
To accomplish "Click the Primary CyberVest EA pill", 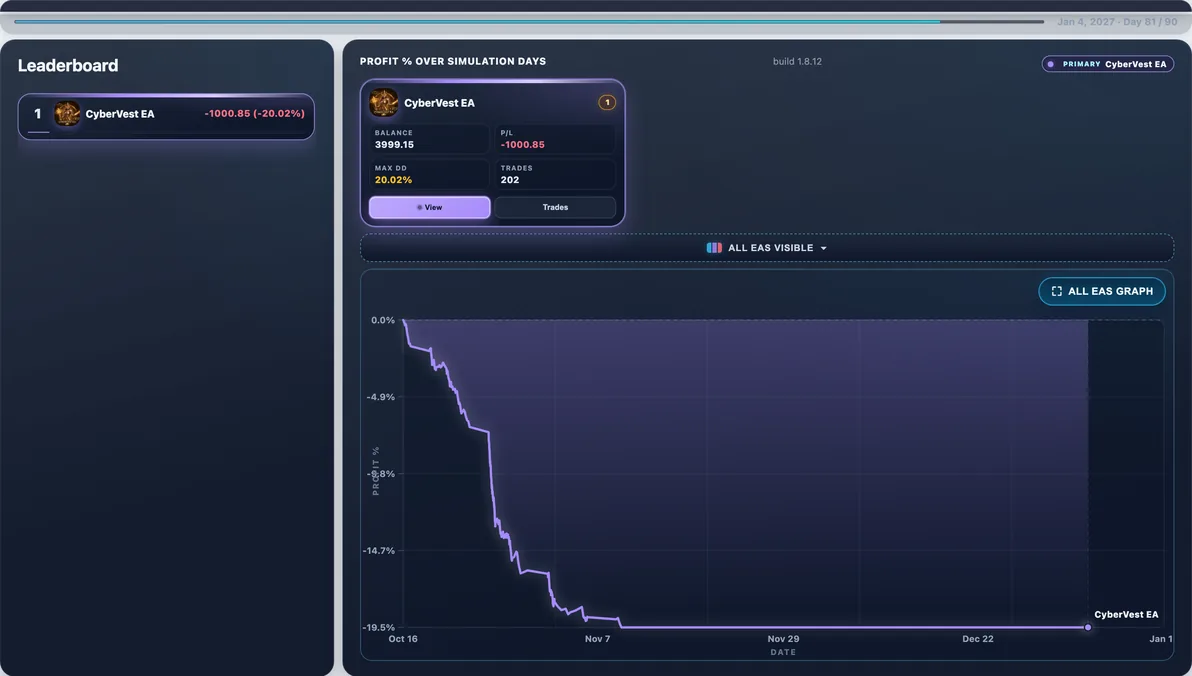I will click(1108, 64).
